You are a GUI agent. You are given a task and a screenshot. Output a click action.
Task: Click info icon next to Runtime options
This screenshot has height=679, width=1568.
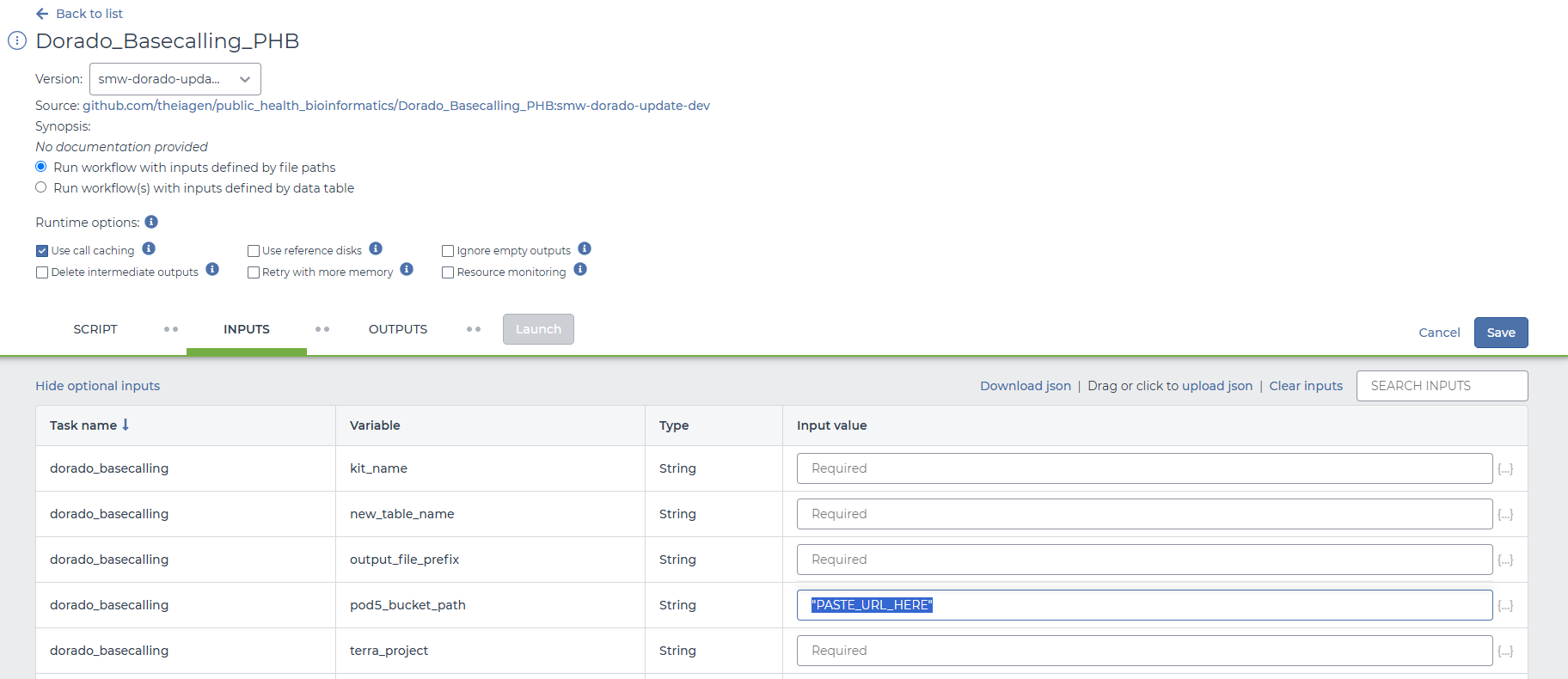151,222
